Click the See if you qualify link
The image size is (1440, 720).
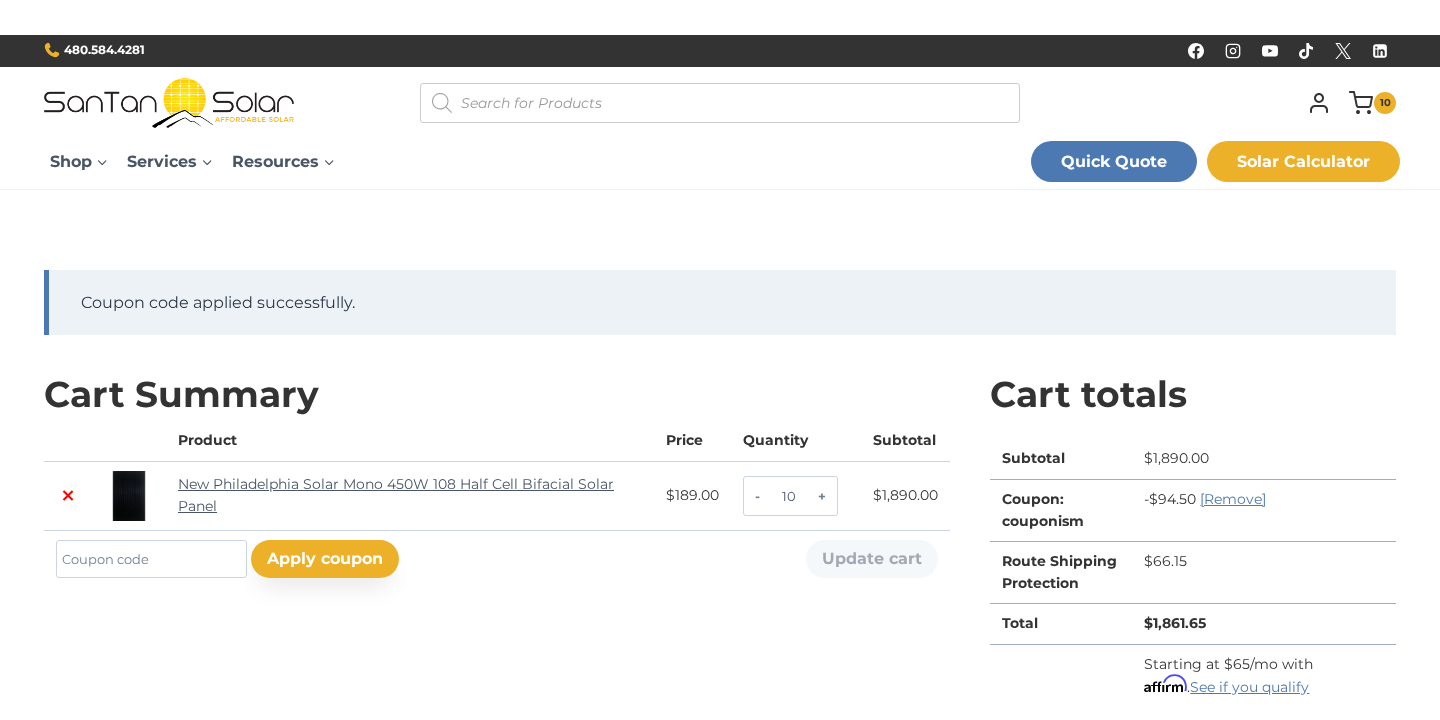(1249, 687)
